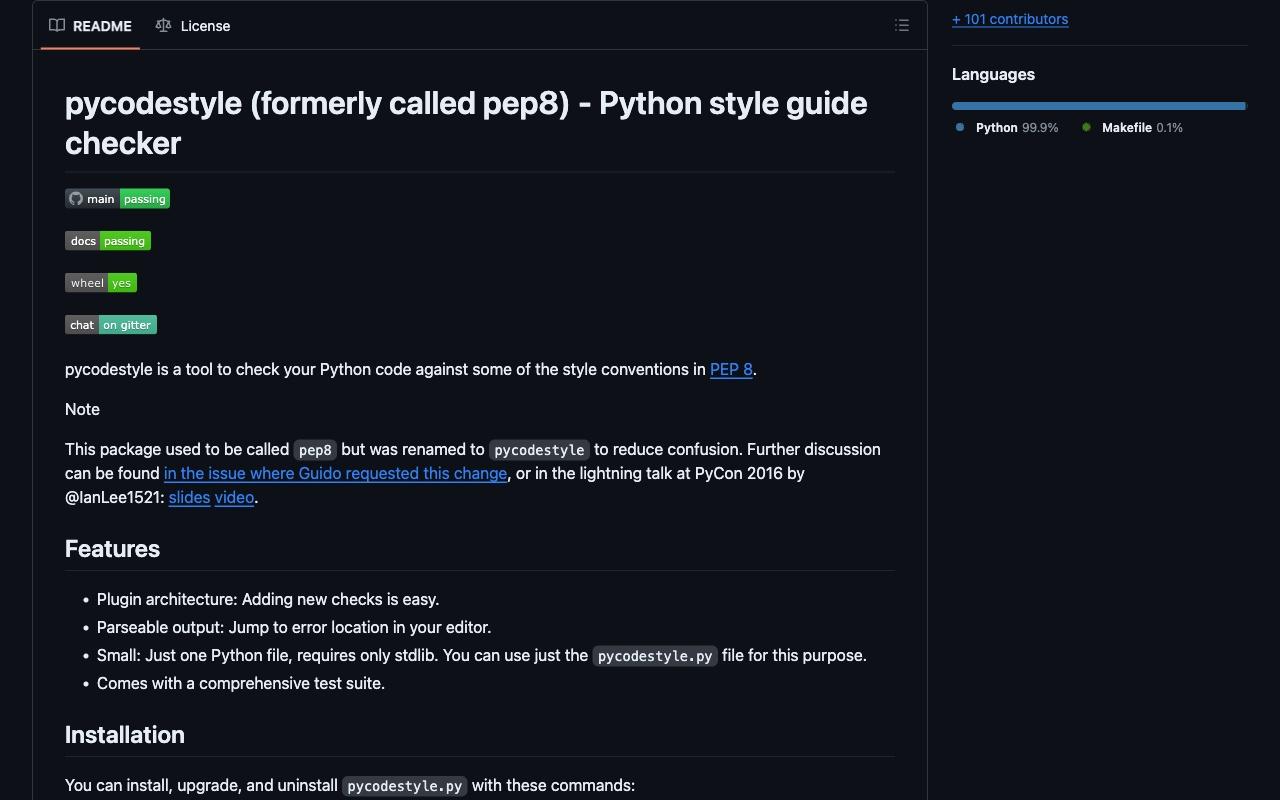Screen dimensions: 1280x800
Task: Show all + 101 contributors
Action: pos(1010,19)
